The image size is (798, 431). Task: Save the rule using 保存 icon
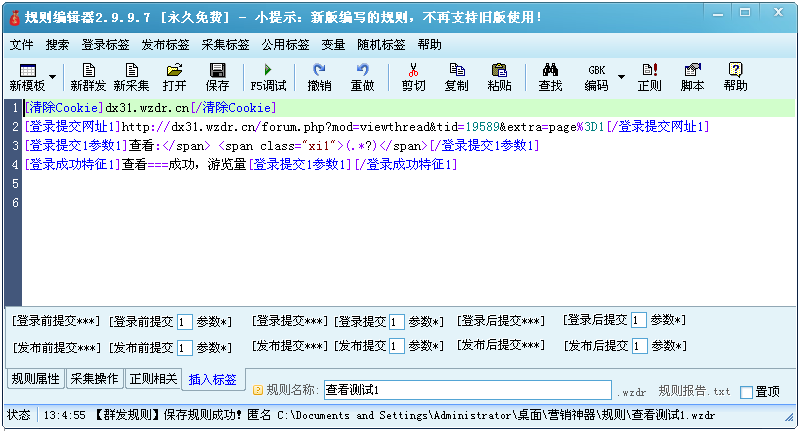[x=217, y=76]
